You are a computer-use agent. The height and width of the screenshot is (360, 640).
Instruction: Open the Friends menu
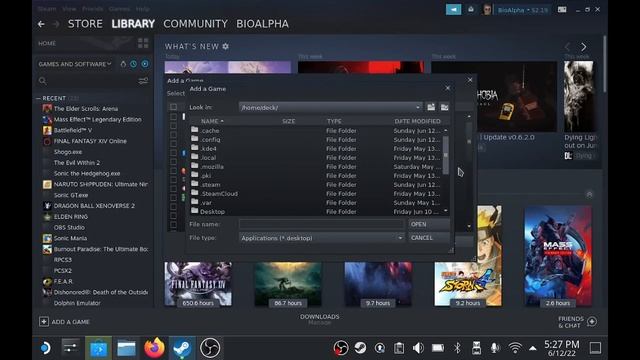pos(93,9)
